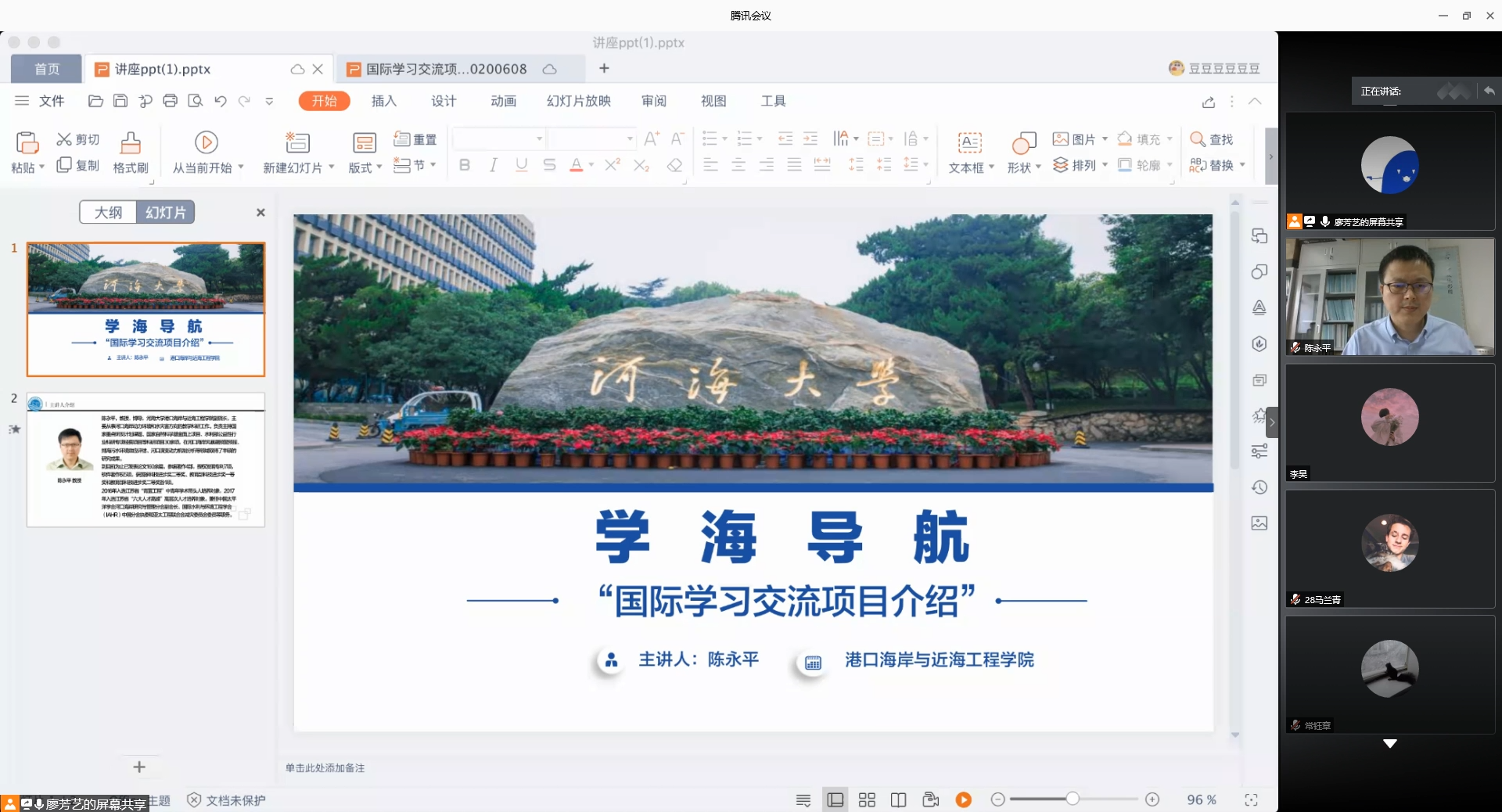Click the undo arrow icon
Viewport: 1502px width, 812px height.
pos(221,101)
